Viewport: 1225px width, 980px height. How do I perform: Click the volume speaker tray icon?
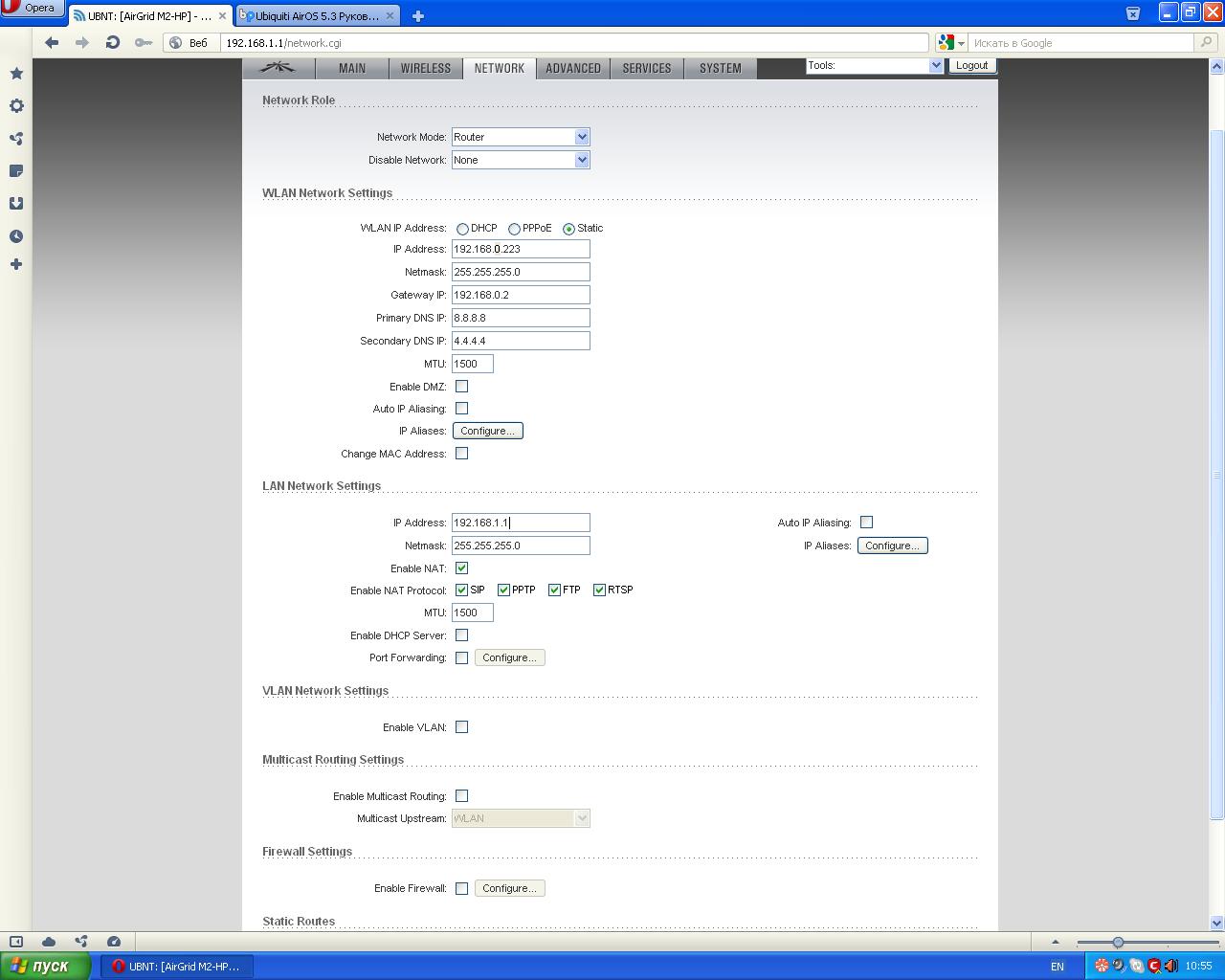[x=1170, y=966]
